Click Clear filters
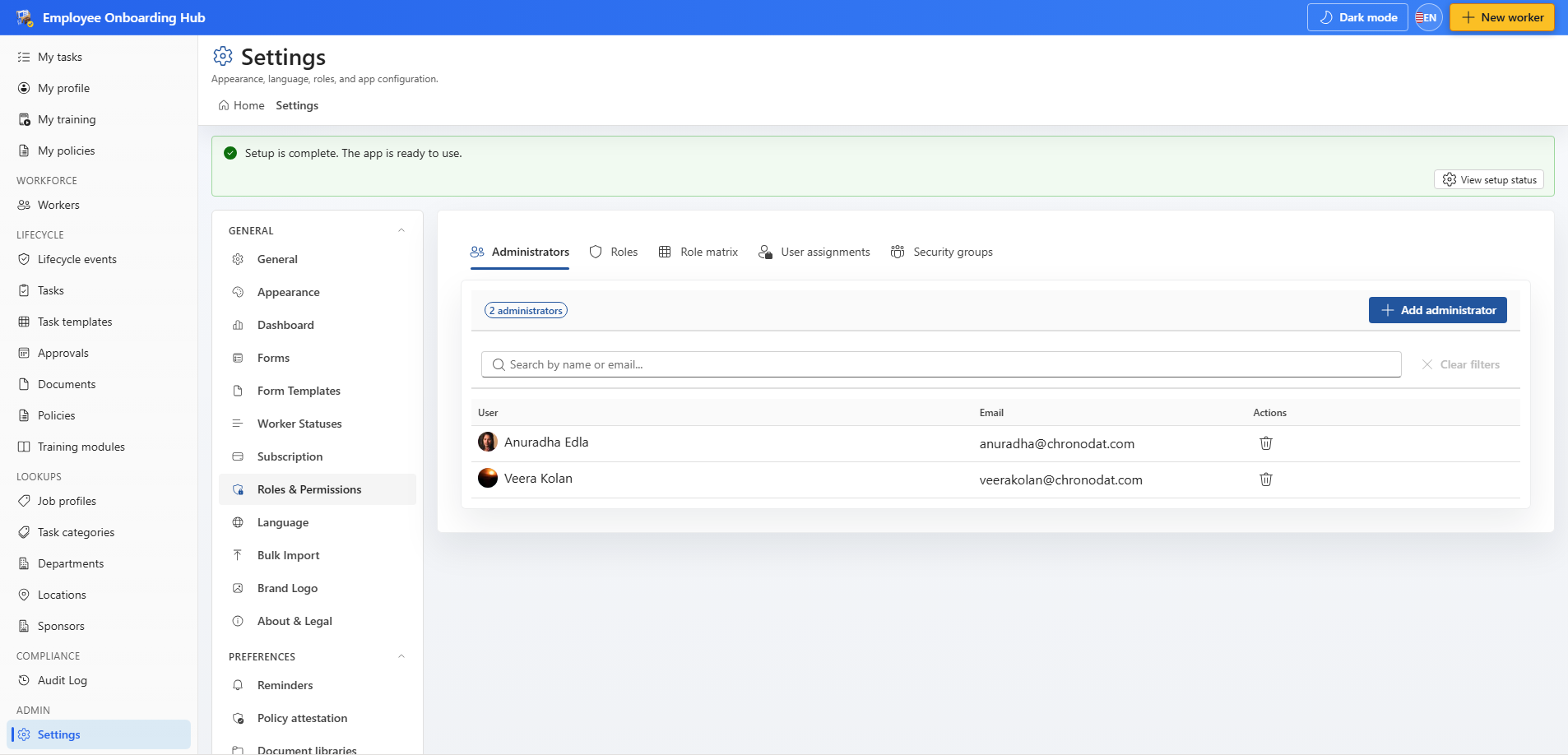1568x755 pixels. (1461, 364)
